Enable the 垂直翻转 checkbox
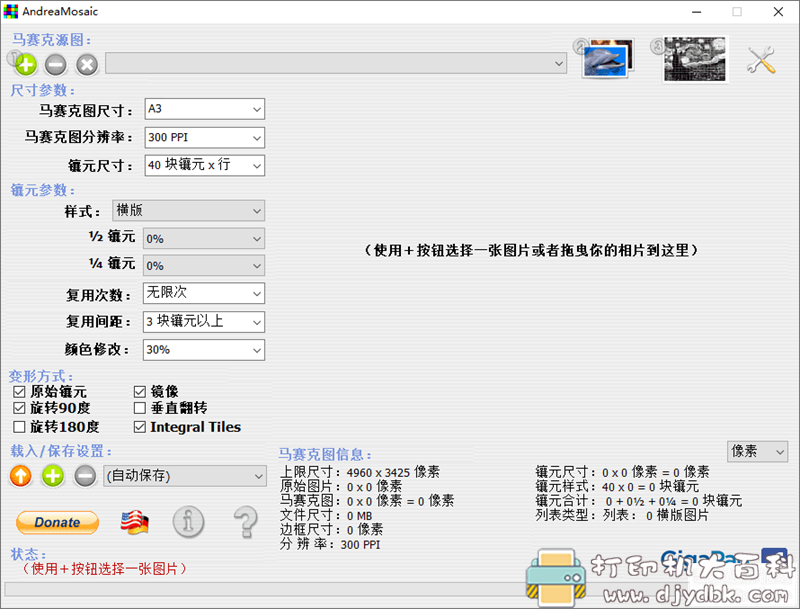 (x=140, y=408)
